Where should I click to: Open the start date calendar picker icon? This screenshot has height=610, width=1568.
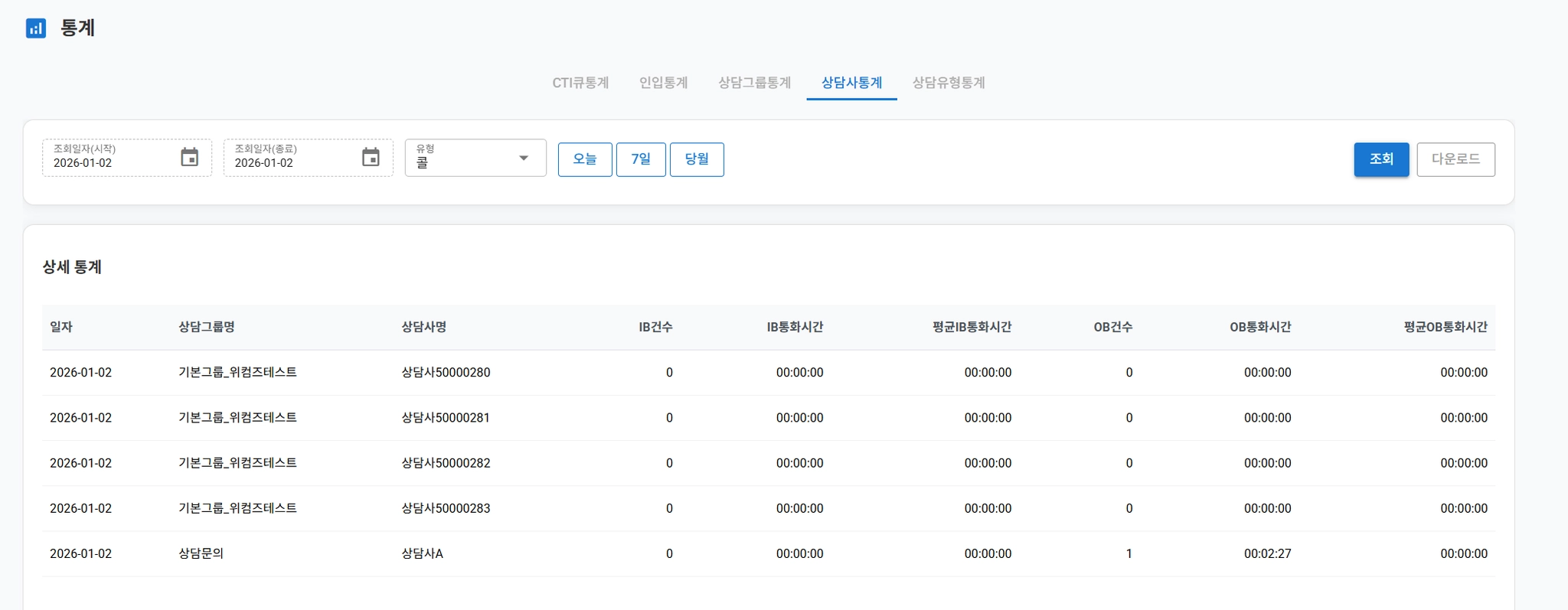(x=189, y=158)
